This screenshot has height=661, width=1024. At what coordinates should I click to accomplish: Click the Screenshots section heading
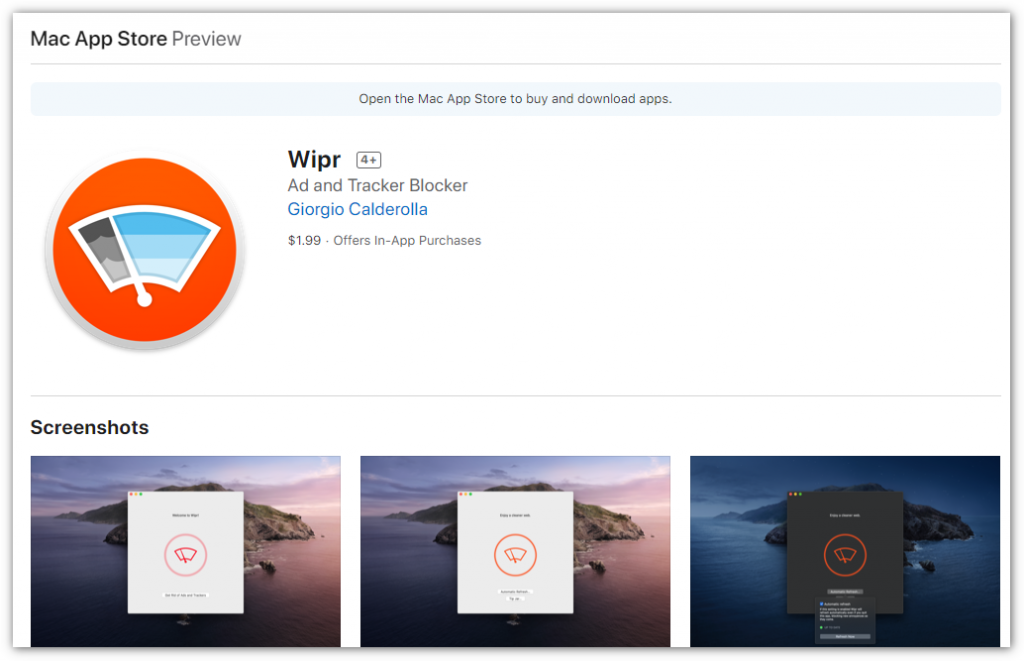[x=89, y=427]
